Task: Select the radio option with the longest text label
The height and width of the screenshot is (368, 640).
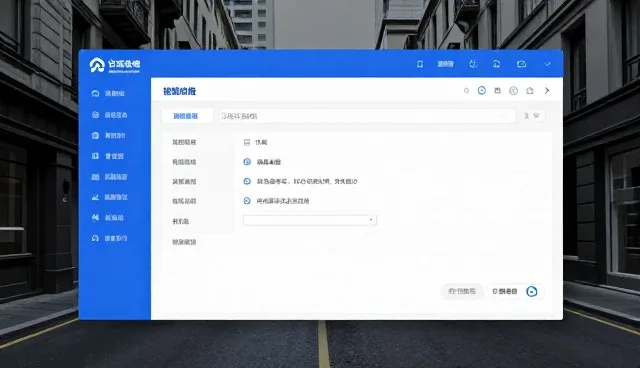Action: pos(247,182)
